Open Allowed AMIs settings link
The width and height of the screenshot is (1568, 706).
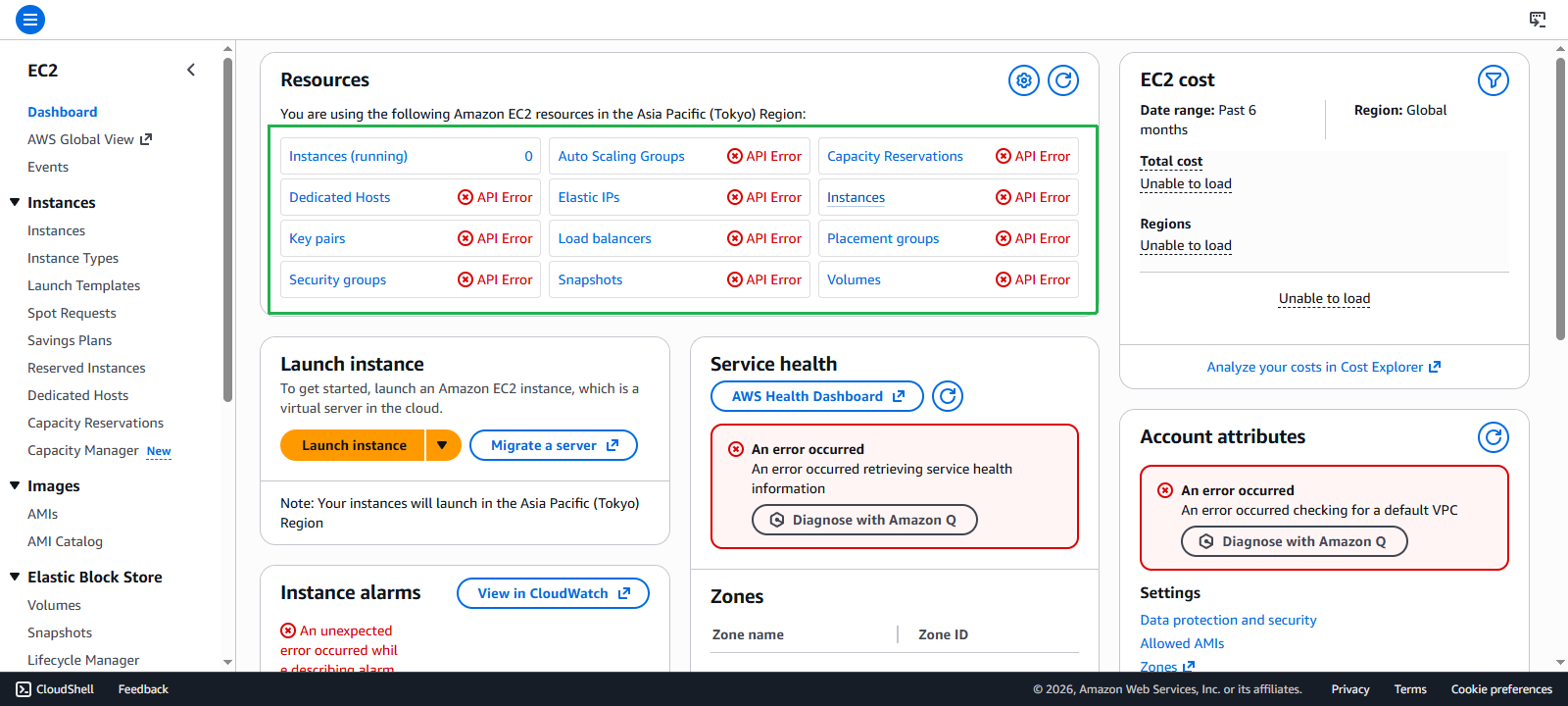pyautogui.click(x=1182, y=643)
